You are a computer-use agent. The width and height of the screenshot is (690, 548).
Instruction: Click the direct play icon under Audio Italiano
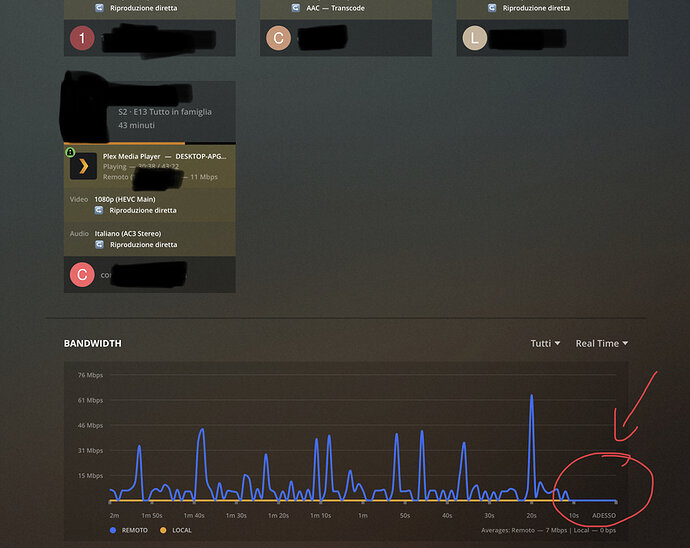coord(99,245)
